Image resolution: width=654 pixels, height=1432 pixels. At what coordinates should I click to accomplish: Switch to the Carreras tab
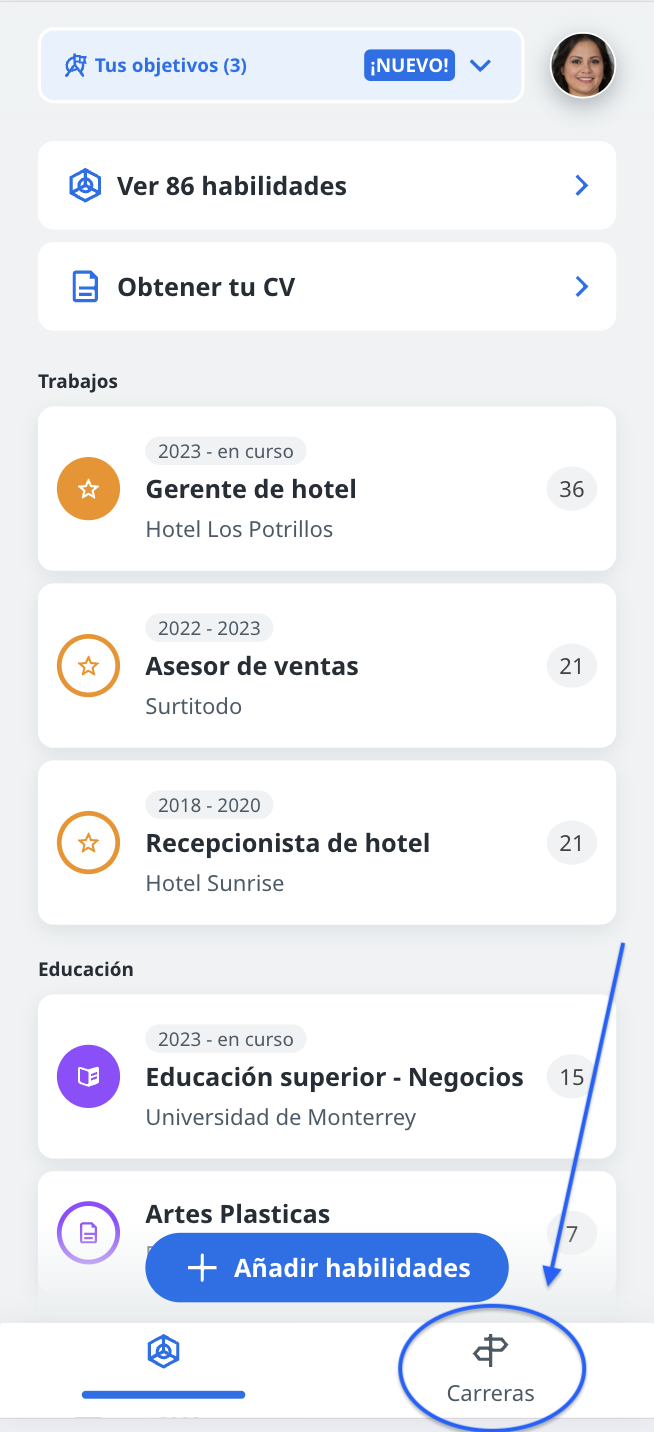tap(490, 1369)
